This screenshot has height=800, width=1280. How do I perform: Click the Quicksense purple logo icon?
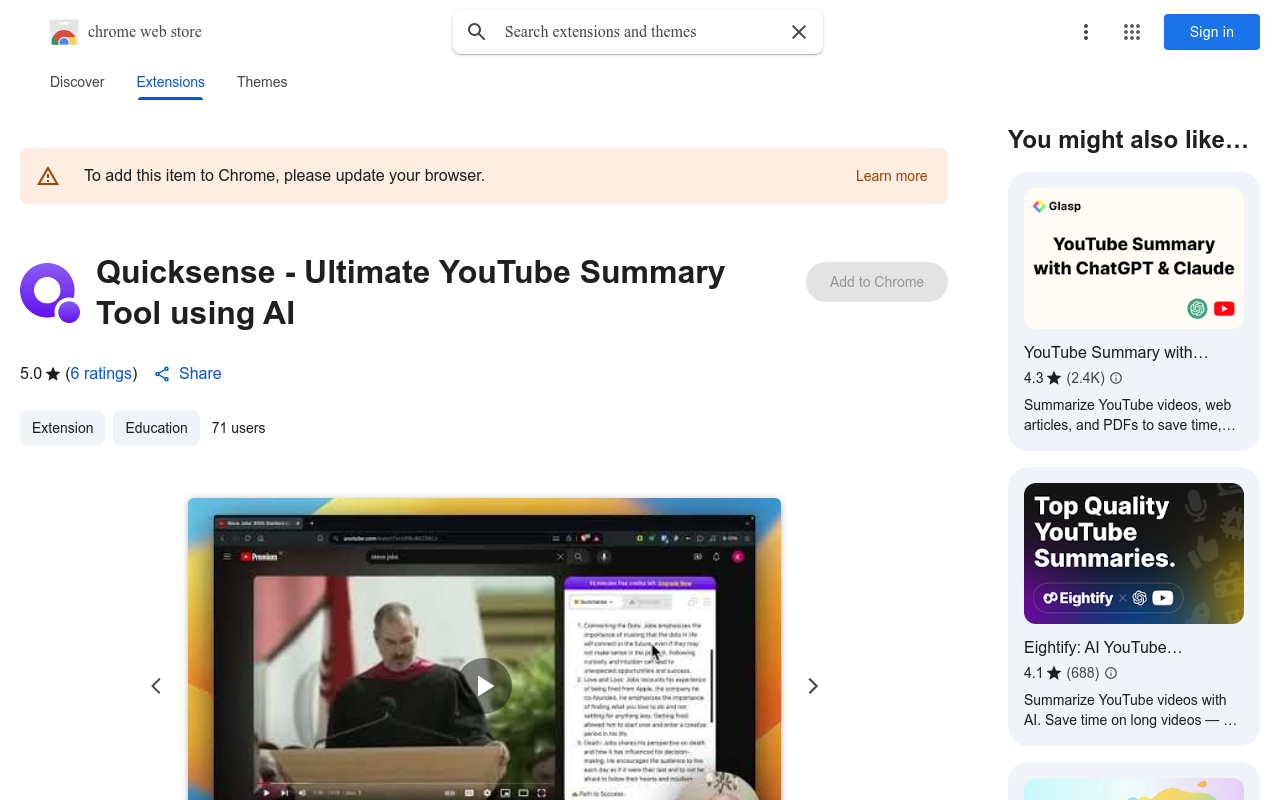coord(50,293)
